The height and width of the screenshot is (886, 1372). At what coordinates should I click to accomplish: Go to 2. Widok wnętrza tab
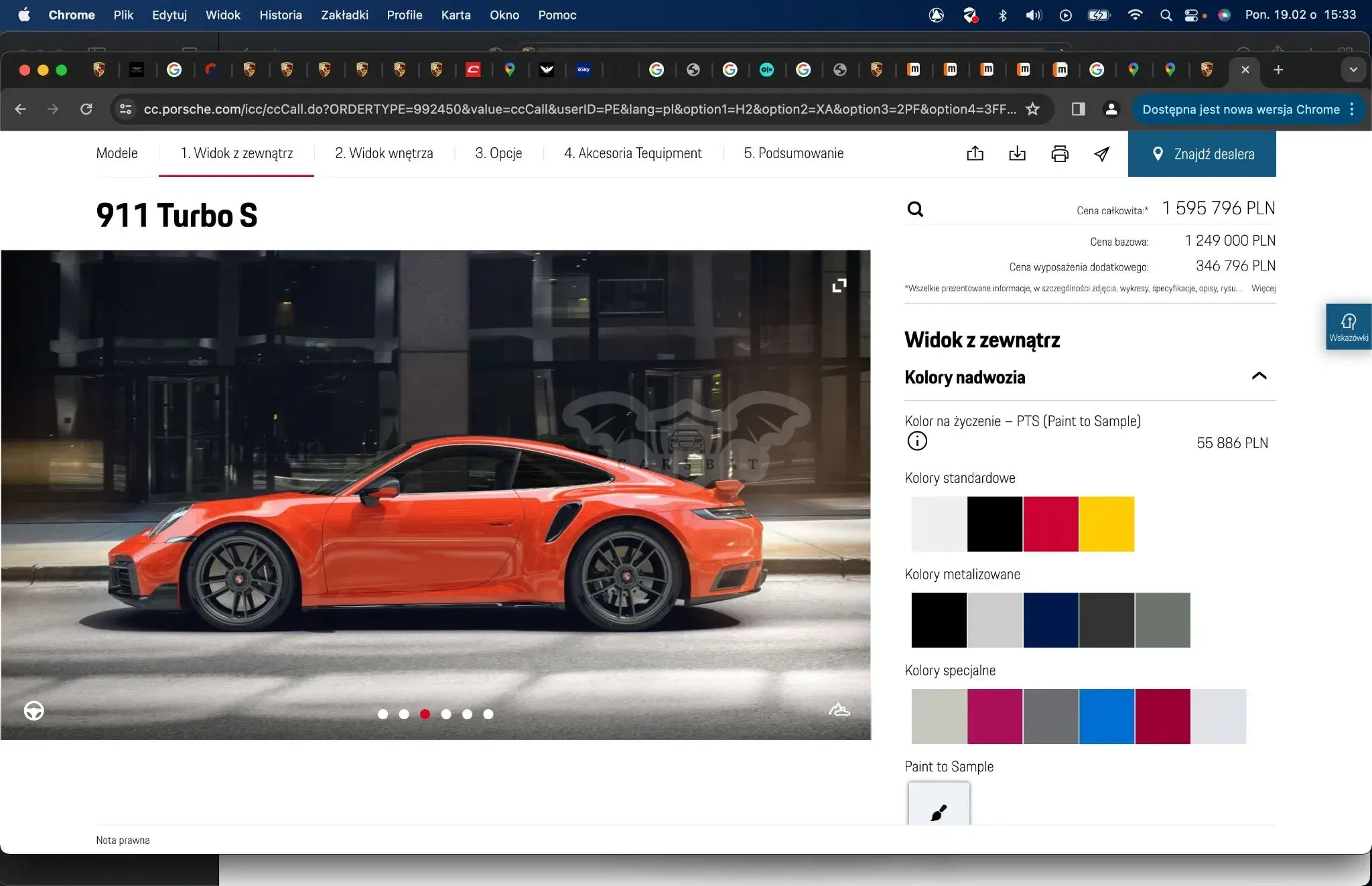(x=384, y=153)
